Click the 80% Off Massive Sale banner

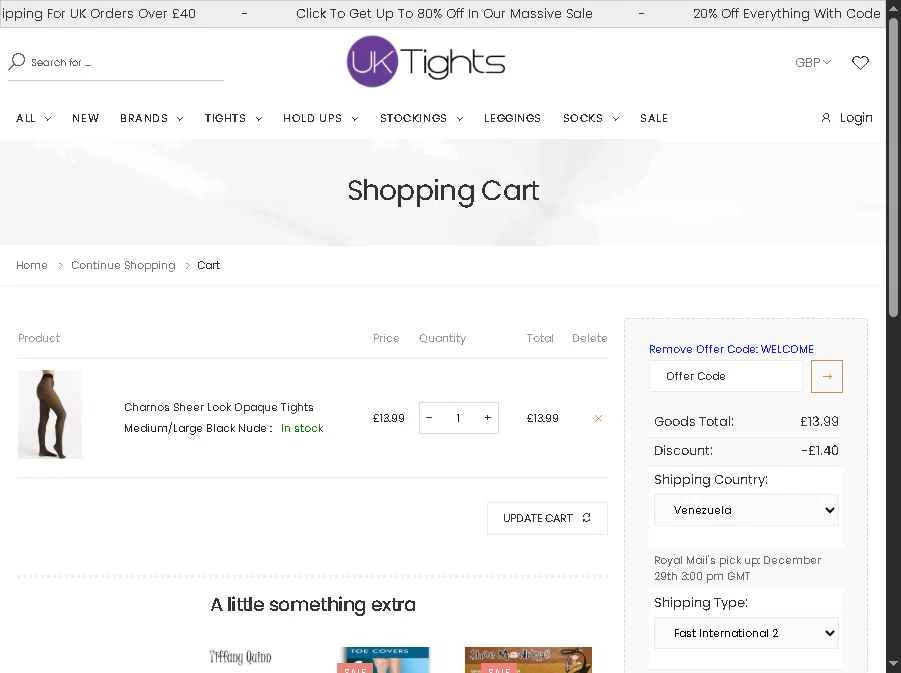pyautogui.click(x=444, y=13)
